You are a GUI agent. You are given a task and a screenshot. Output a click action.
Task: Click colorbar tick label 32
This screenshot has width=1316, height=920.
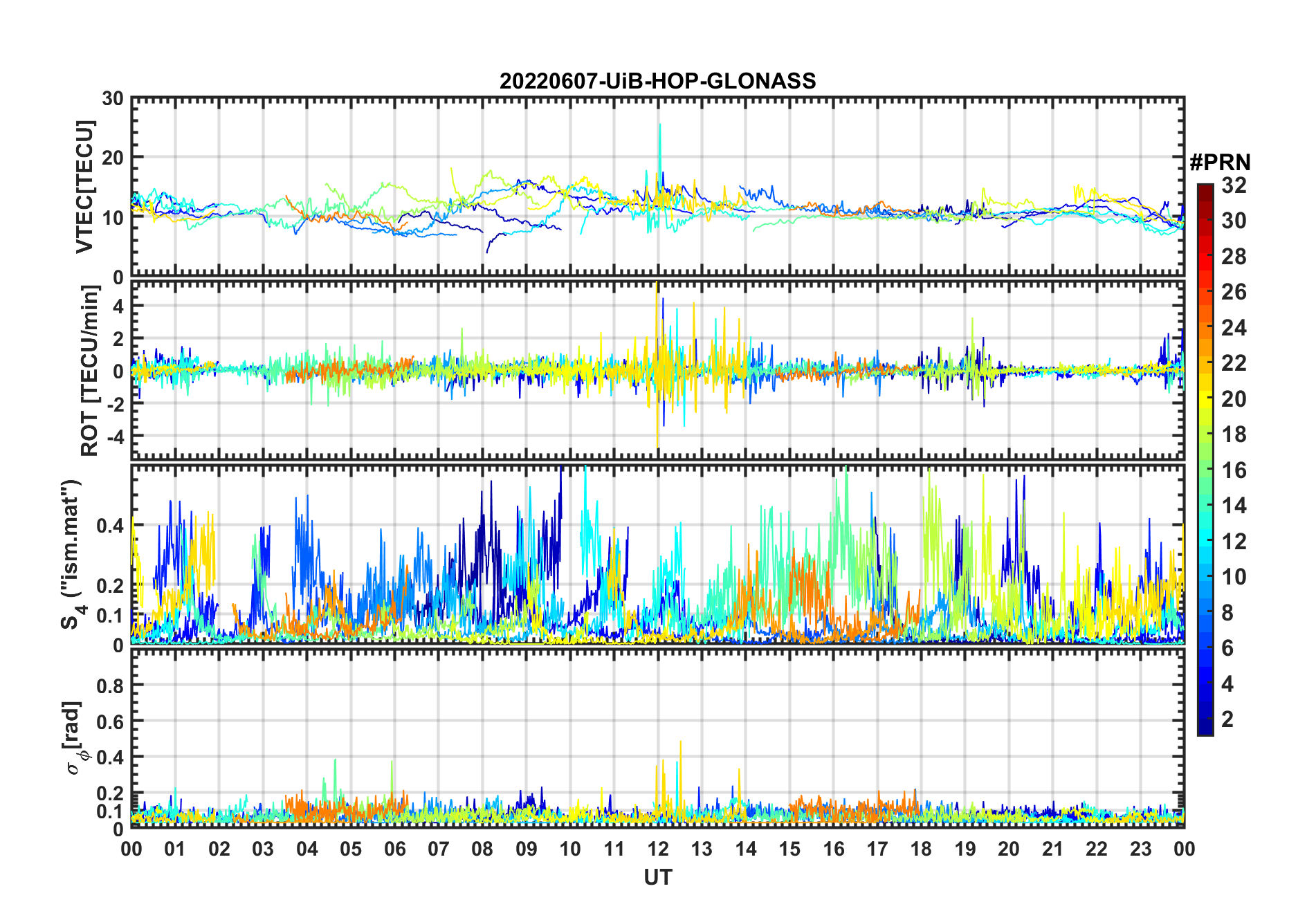click(x=1234, y=185)
